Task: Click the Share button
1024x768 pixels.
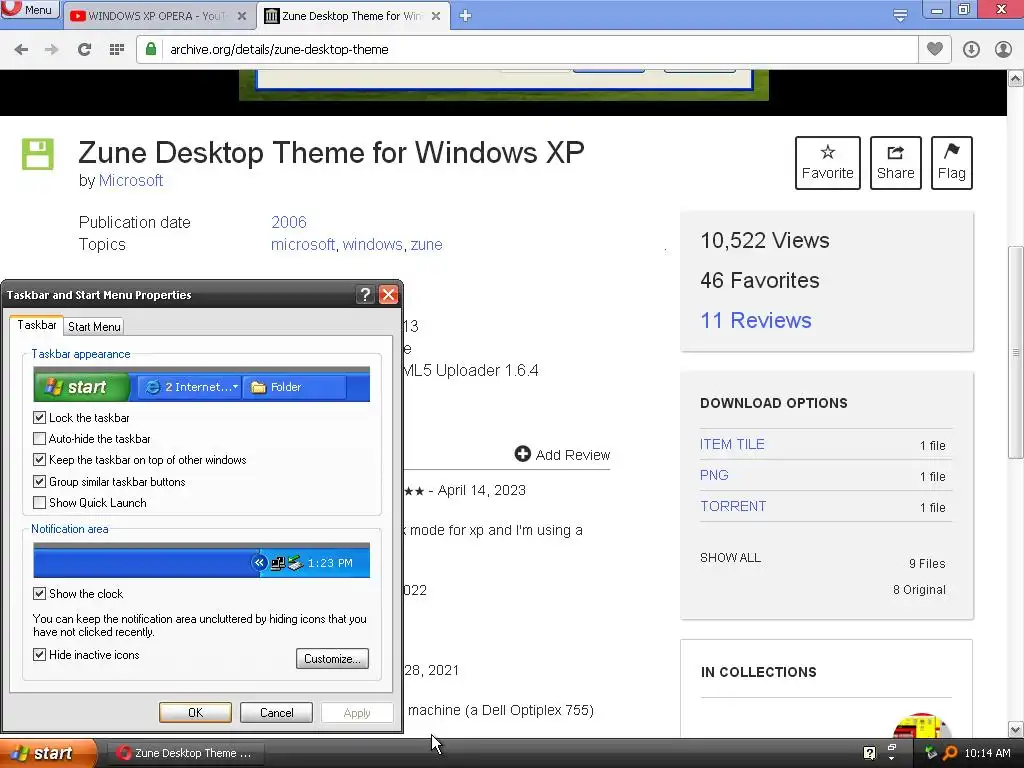Action: click(x=895, y=163)
